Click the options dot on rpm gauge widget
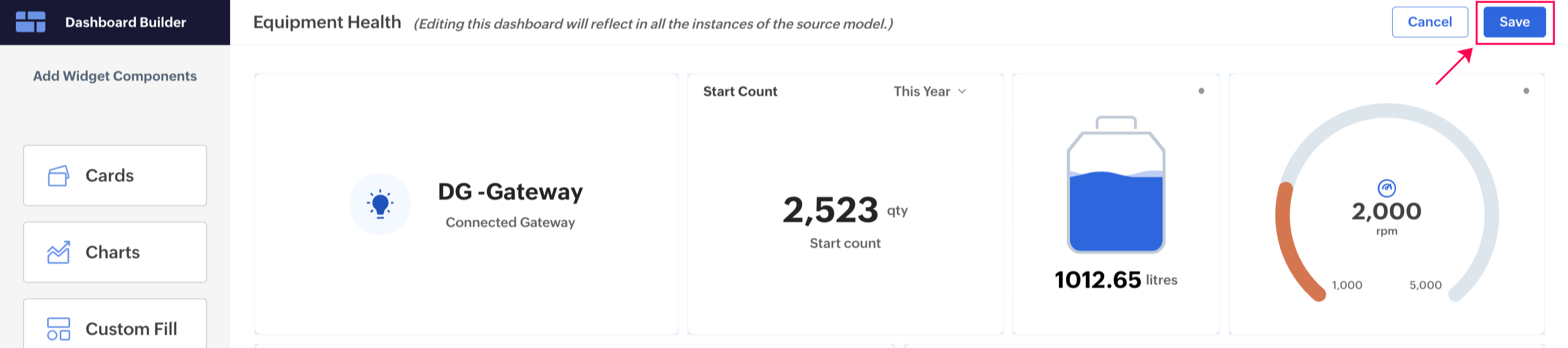Image resolution: width=1568 pixels, height=348 pixels. 1525,92
